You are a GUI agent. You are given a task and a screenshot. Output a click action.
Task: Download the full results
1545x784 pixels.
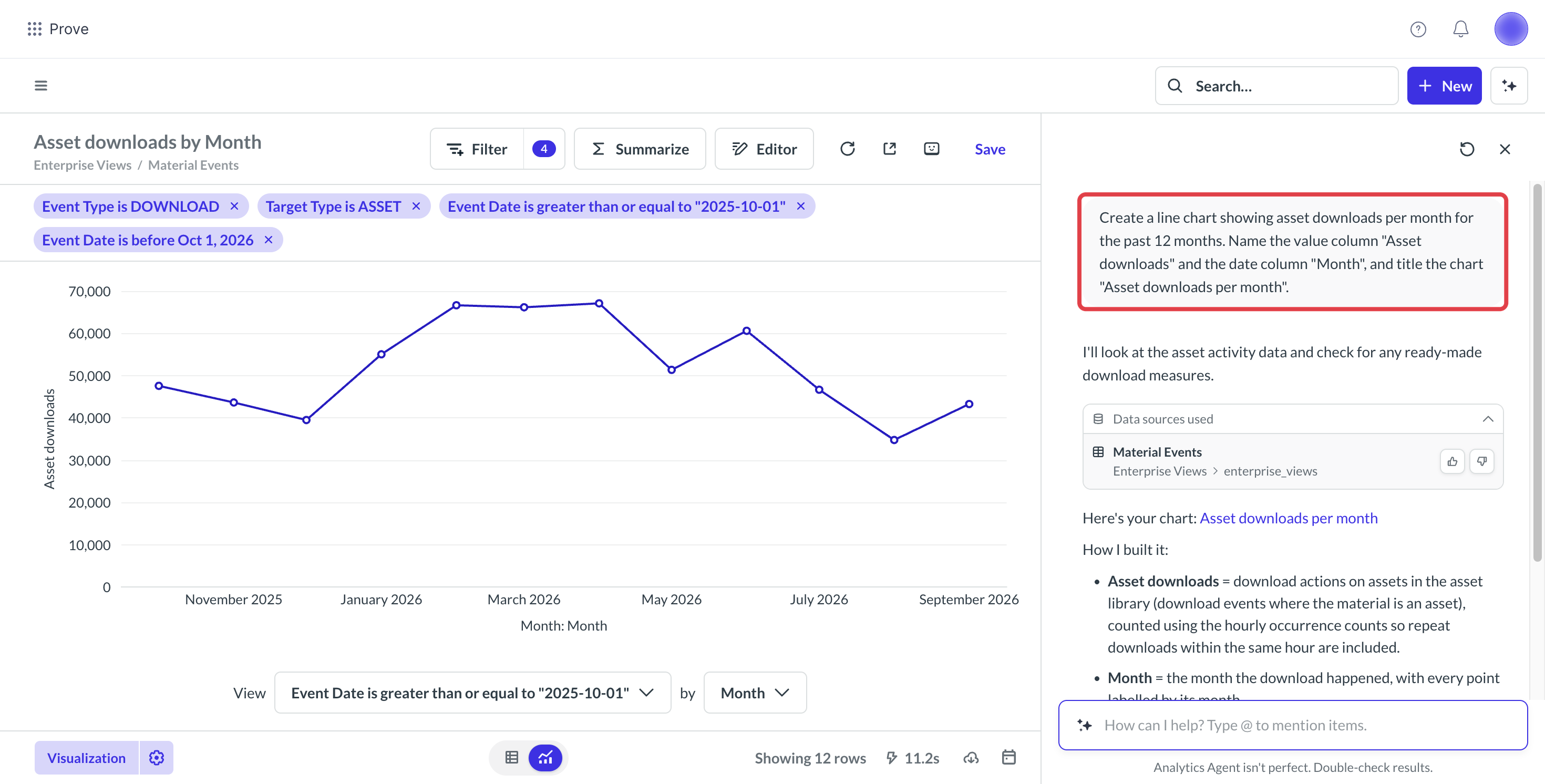click(x=972, y=758)
